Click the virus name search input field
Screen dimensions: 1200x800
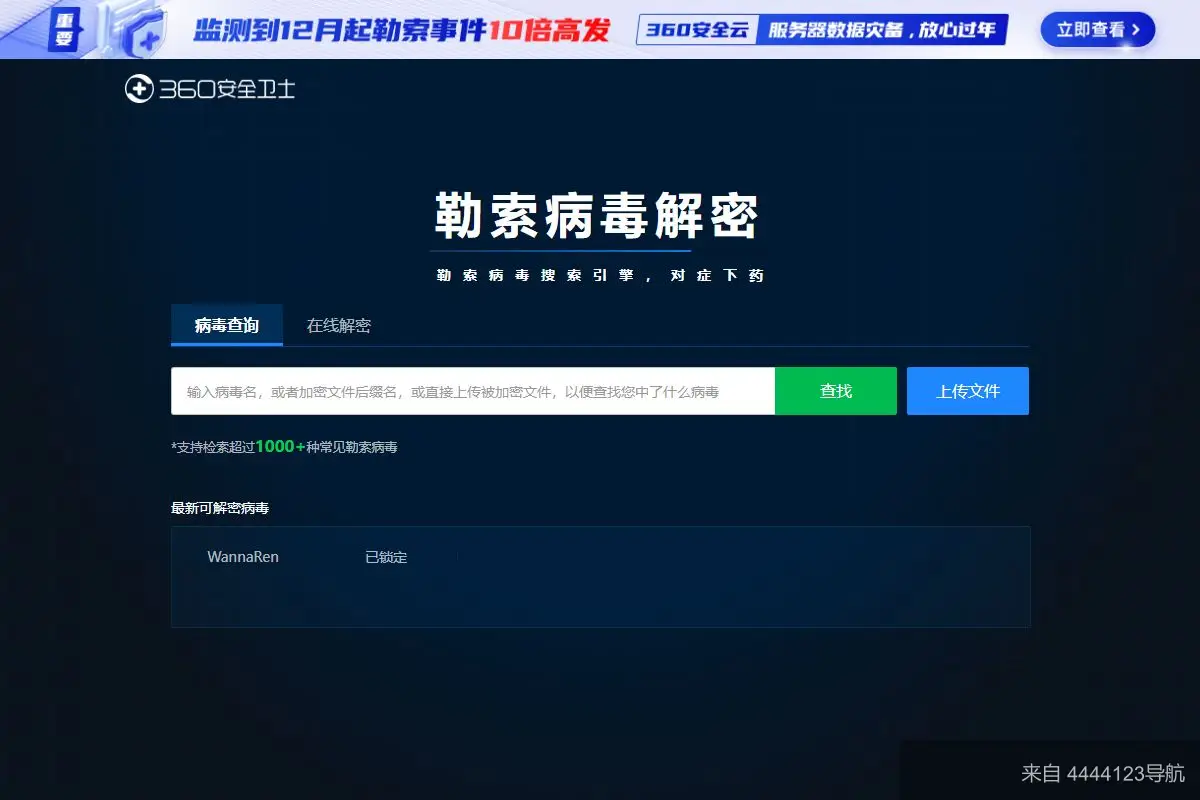click(470, 391)
